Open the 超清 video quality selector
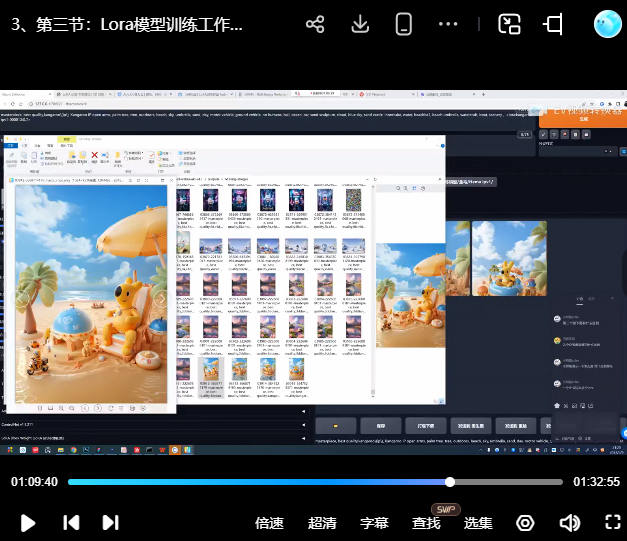The height and width of the screenshot is (541, 627). [x=322, y=522]
